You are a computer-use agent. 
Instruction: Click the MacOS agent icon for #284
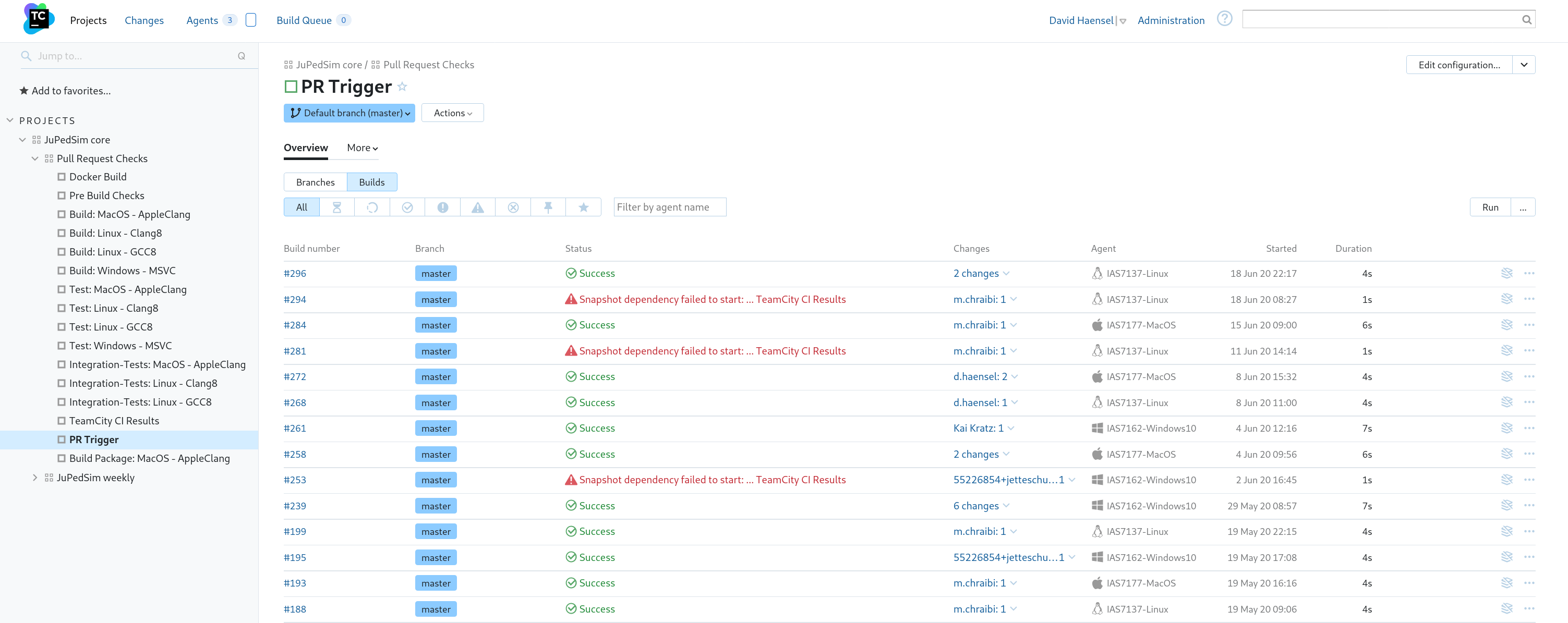point(1097,325)
